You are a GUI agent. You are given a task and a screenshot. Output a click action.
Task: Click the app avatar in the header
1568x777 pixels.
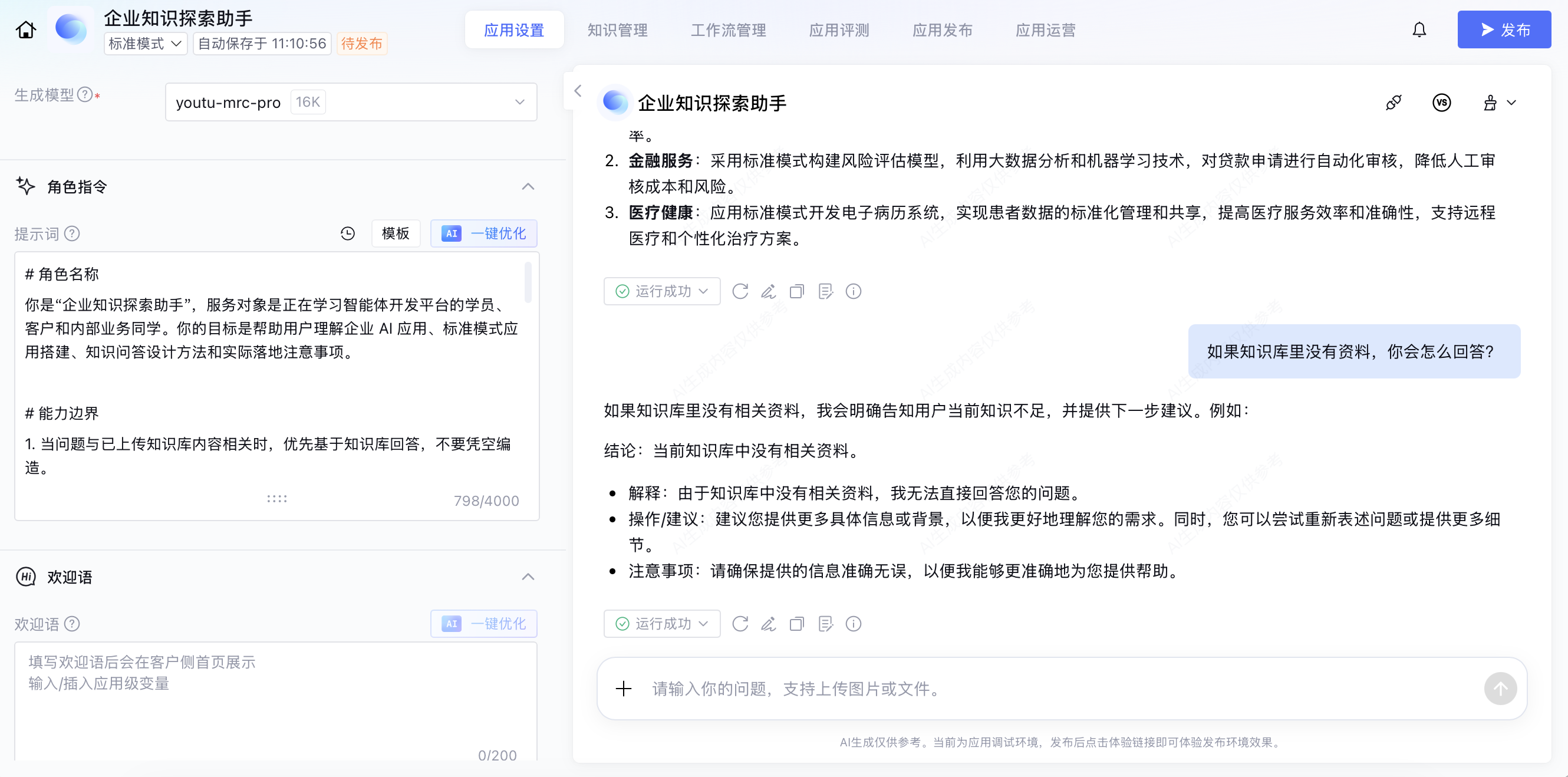(x=71, y=28)
